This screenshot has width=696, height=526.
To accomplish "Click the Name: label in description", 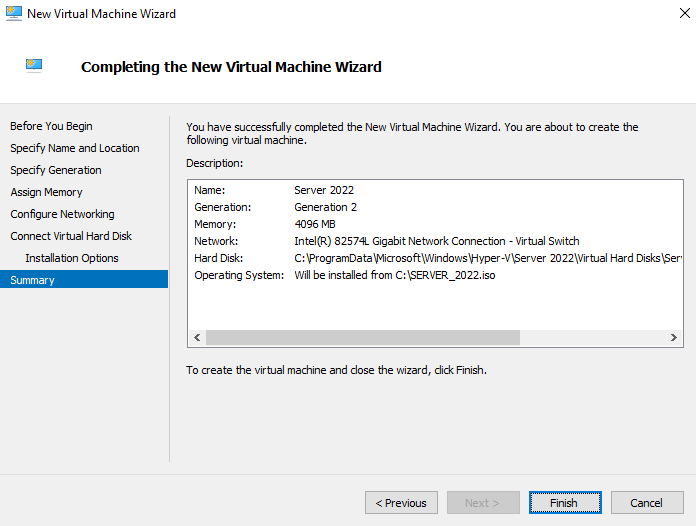I will [210, 190].
